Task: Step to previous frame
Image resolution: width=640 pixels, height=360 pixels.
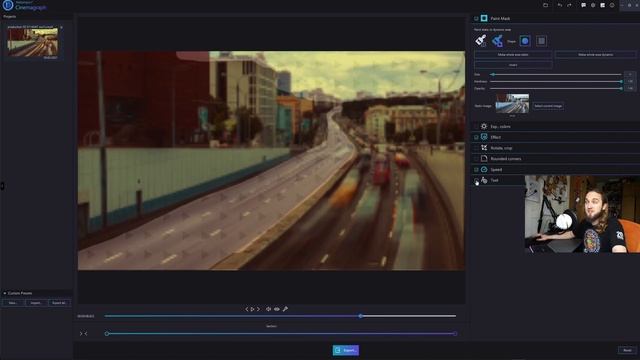Action: pos(247,309)
